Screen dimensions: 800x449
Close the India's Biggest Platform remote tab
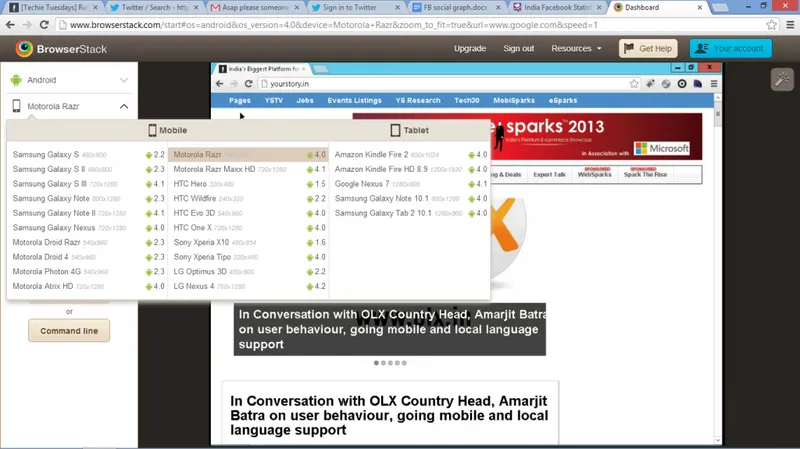pyautogui.click(x=304, y=68)
